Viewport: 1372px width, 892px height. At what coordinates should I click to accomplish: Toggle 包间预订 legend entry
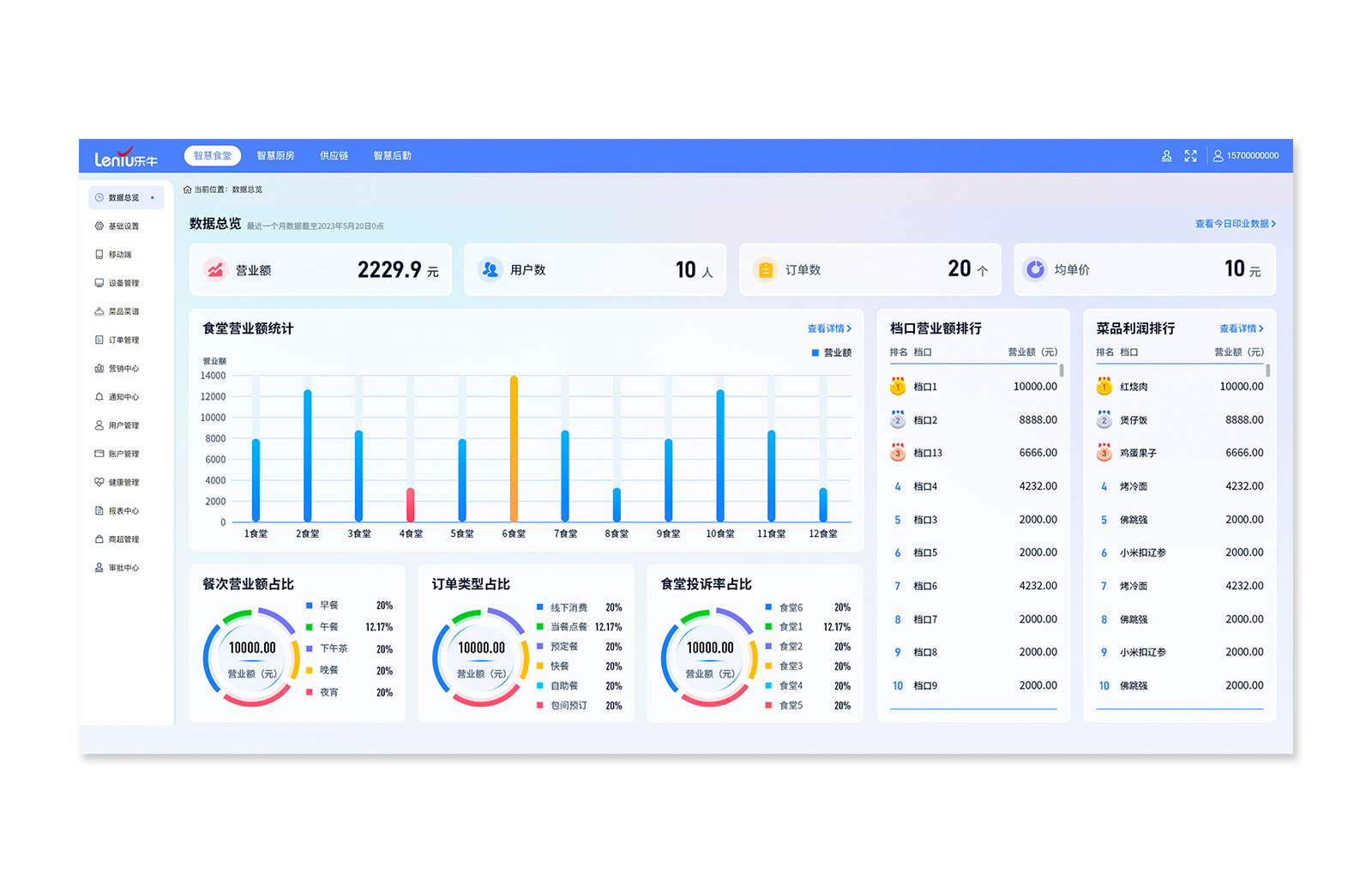point(562,706)
